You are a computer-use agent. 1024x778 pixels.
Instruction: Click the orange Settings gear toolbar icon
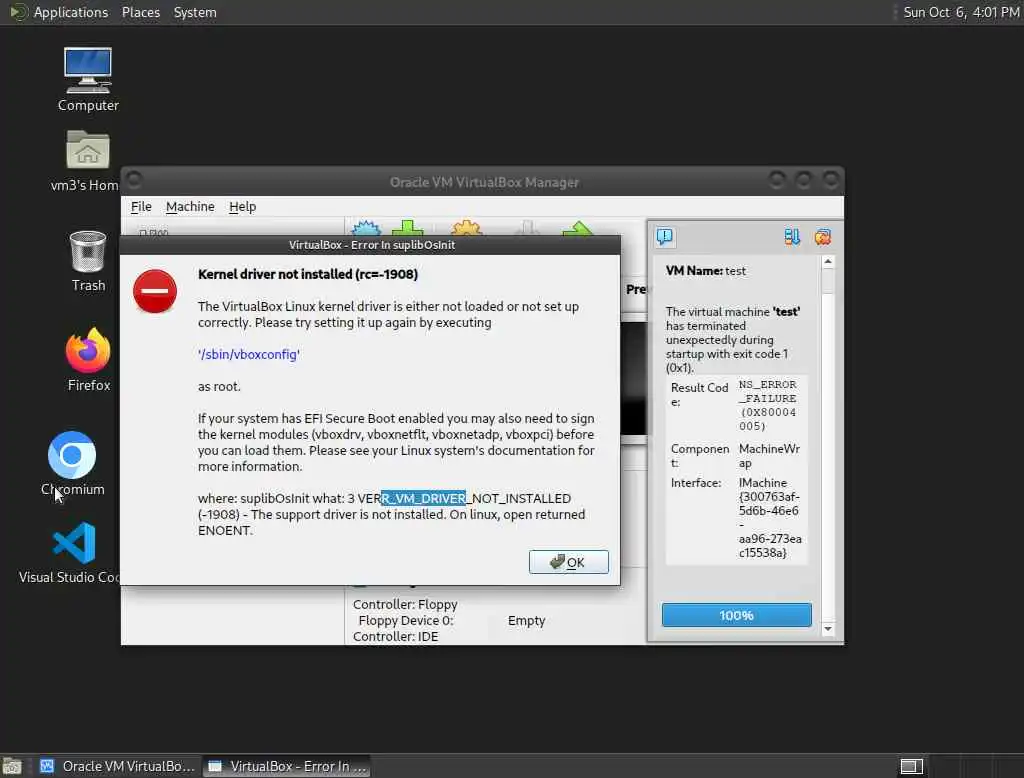click(466, 228)
